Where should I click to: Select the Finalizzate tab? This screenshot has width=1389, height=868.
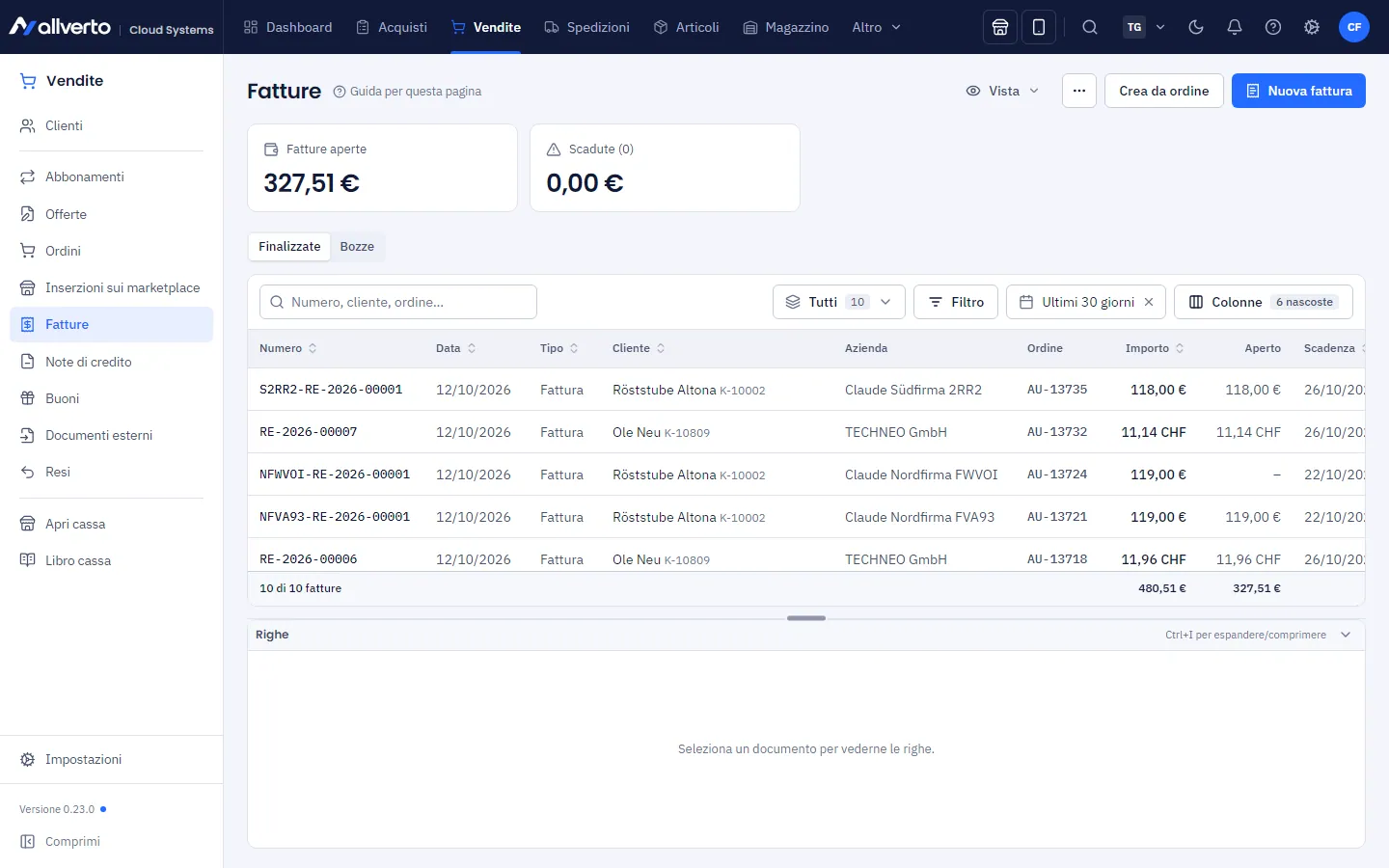pos(289,247)
